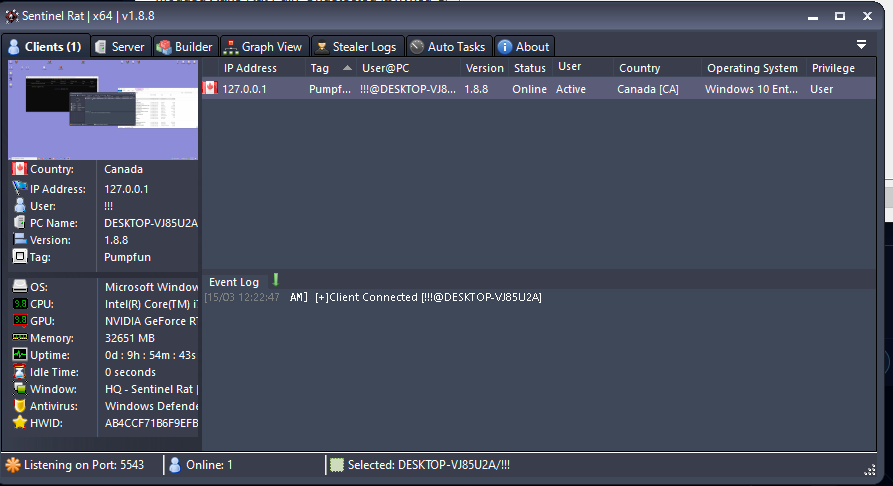Open the Server tab
The image size is (893, 486).
[120, 47]
